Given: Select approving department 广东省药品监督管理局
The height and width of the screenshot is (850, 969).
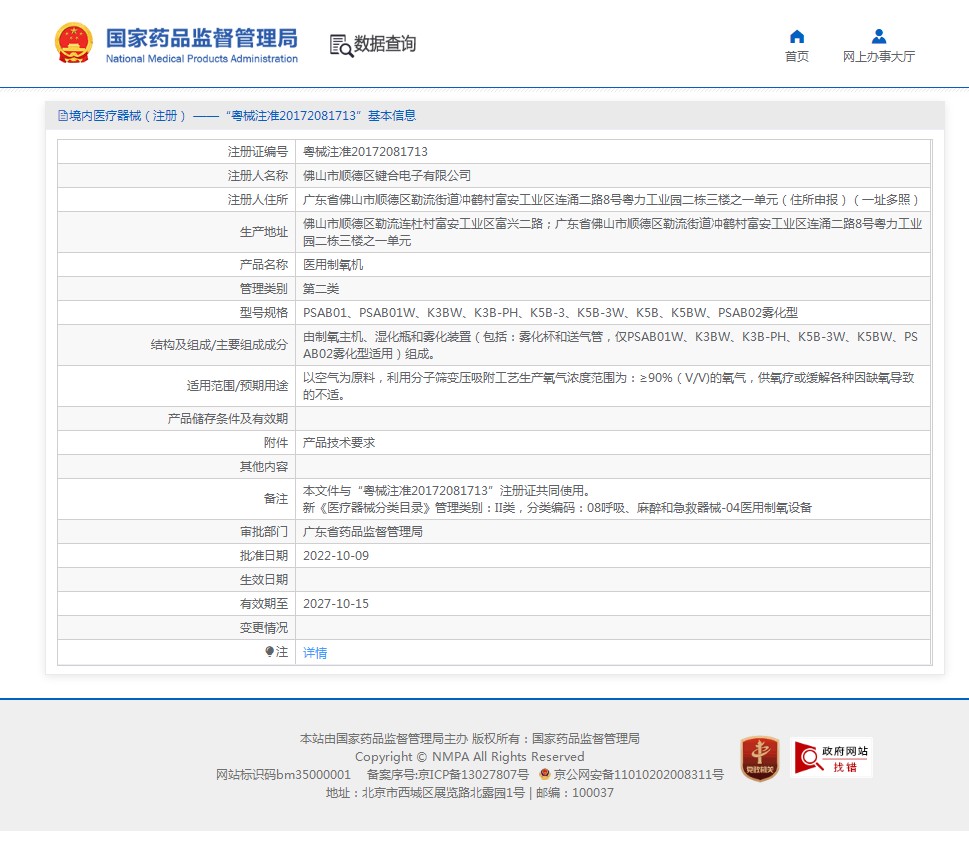Looking at the screenshot, I should click(363, 532).
